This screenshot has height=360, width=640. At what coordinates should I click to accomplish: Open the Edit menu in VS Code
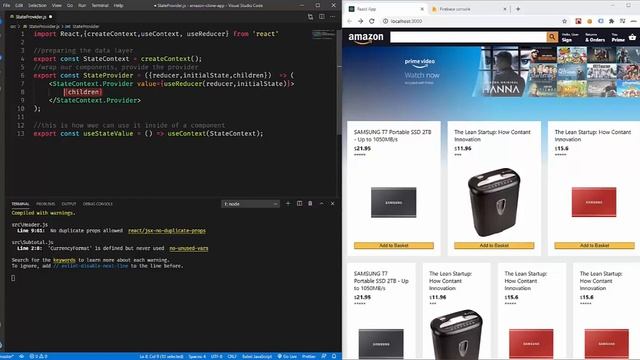[x=19, y=5]
